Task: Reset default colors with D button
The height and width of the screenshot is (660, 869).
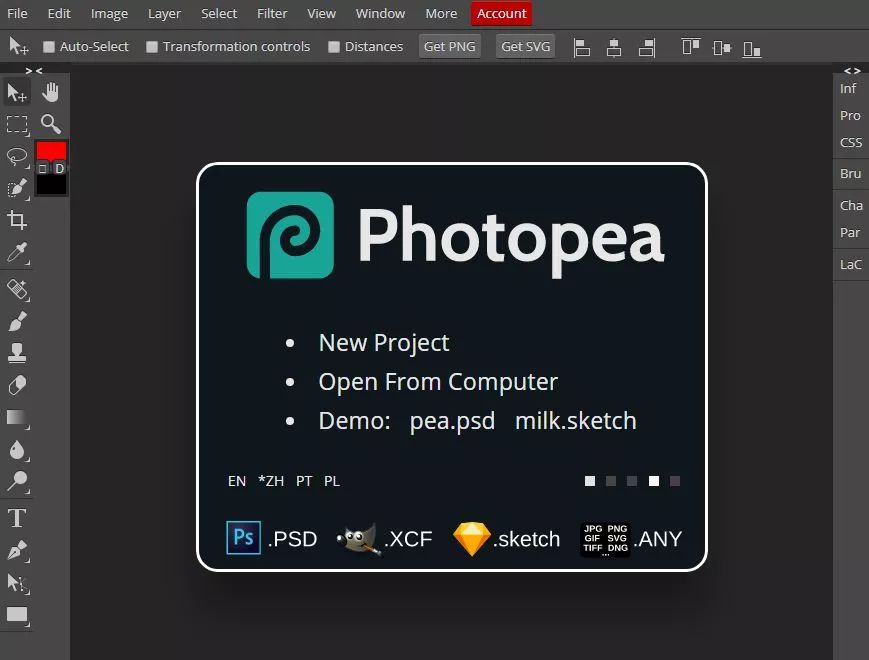Action: point(60,168)
